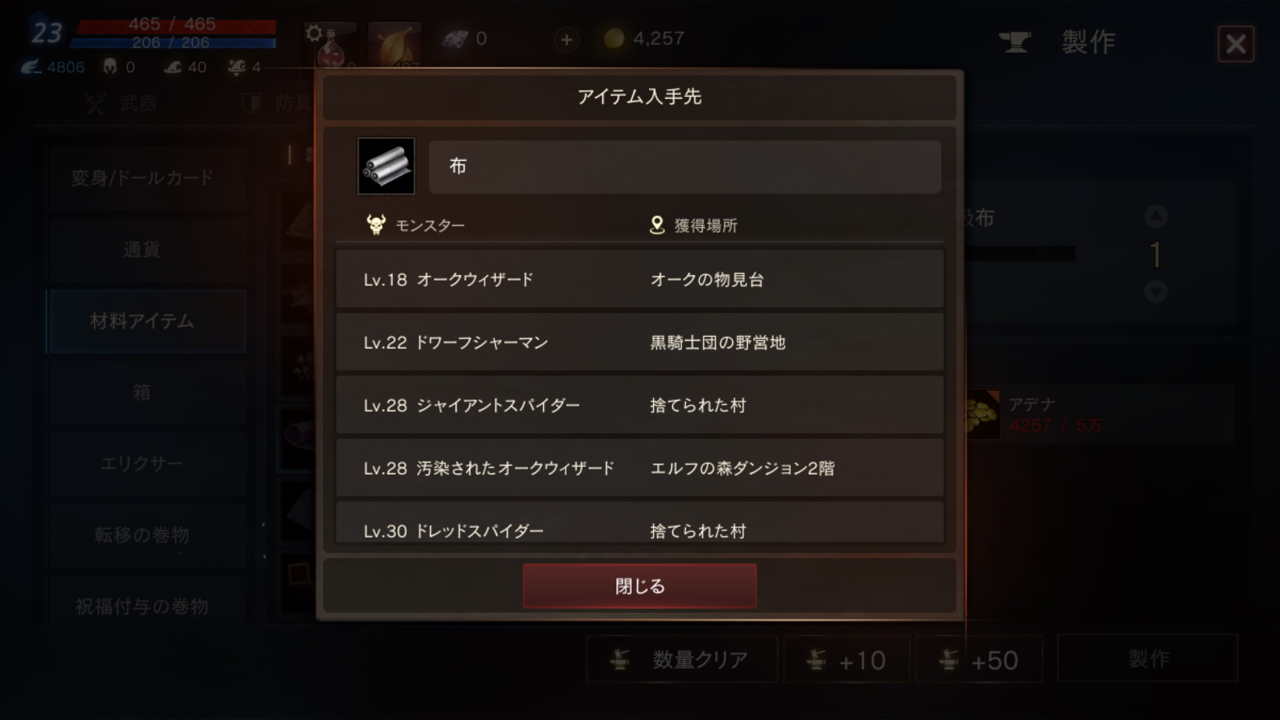Click the アデナ coin material icon
The image size is (1280, 720).
(981, 414)
